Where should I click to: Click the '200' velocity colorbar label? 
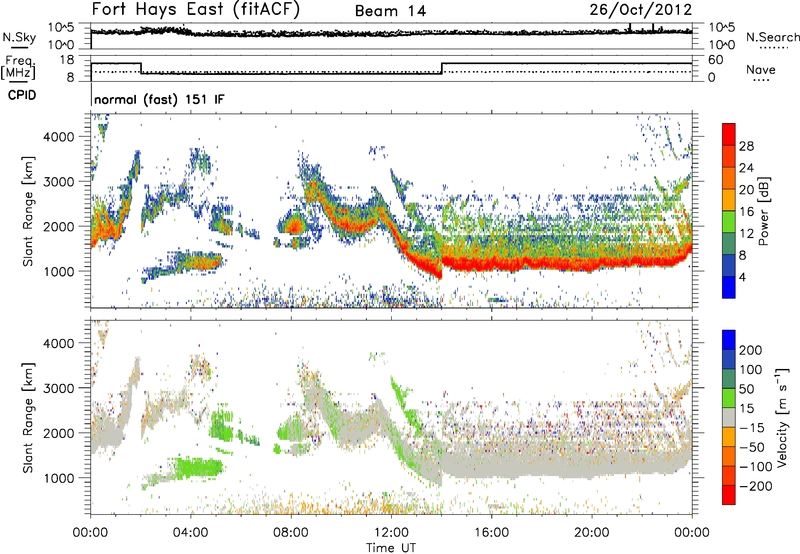point(751,350)
